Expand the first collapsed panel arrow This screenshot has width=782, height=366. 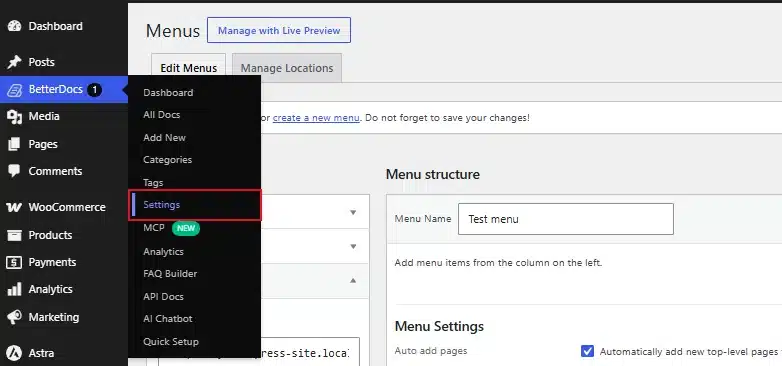(x=353, y=212)
